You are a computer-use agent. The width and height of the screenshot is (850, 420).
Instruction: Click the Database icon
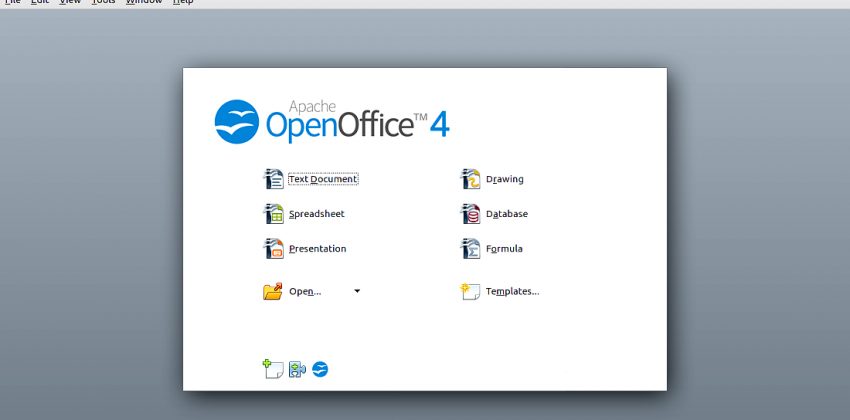470,214
